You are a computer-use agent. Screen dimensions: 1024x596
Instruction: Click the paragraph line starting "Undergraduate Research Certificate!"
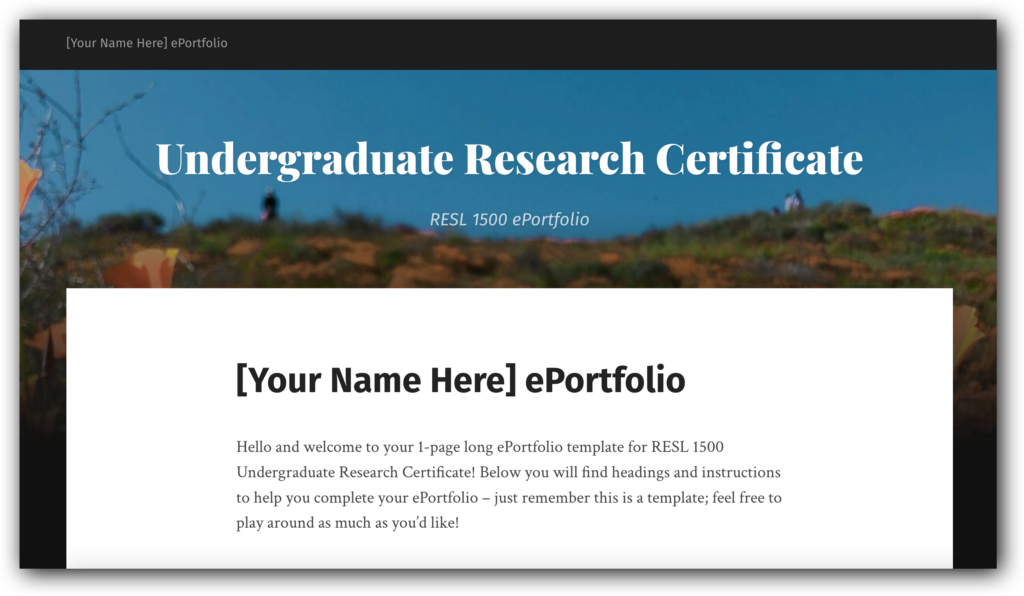click(508, 471)
